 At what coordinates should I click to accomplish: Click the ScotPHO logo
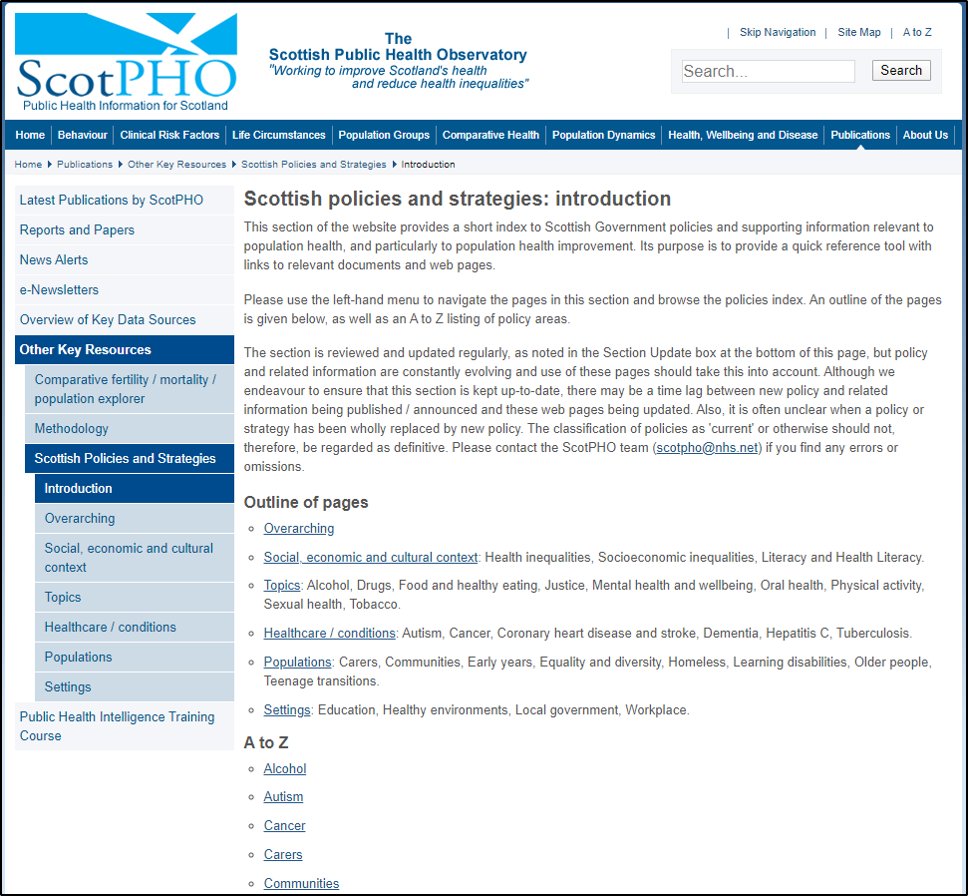pyautogui.click(x=126, y=62)
